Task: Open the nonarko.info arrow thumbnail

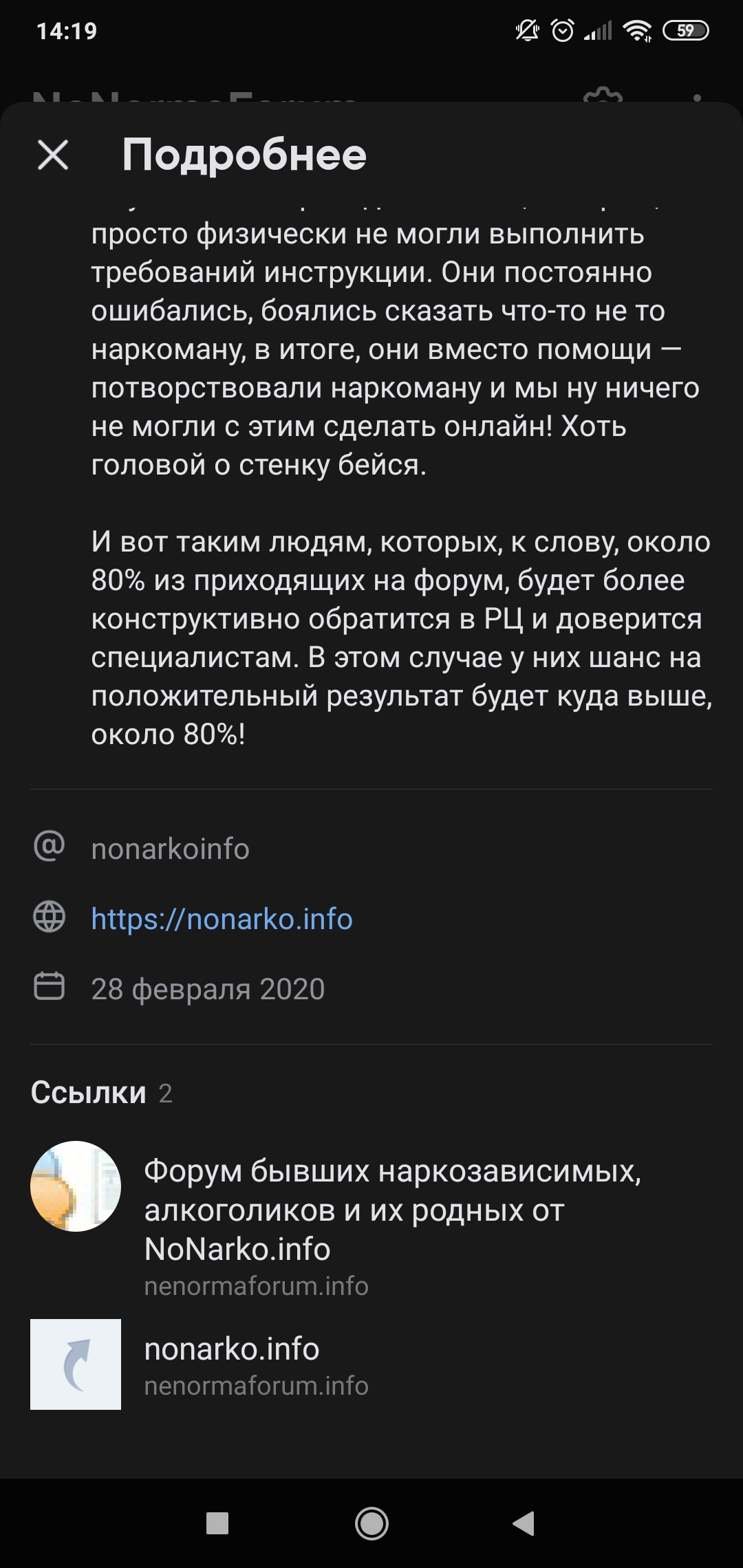Action: [76, 1364]
